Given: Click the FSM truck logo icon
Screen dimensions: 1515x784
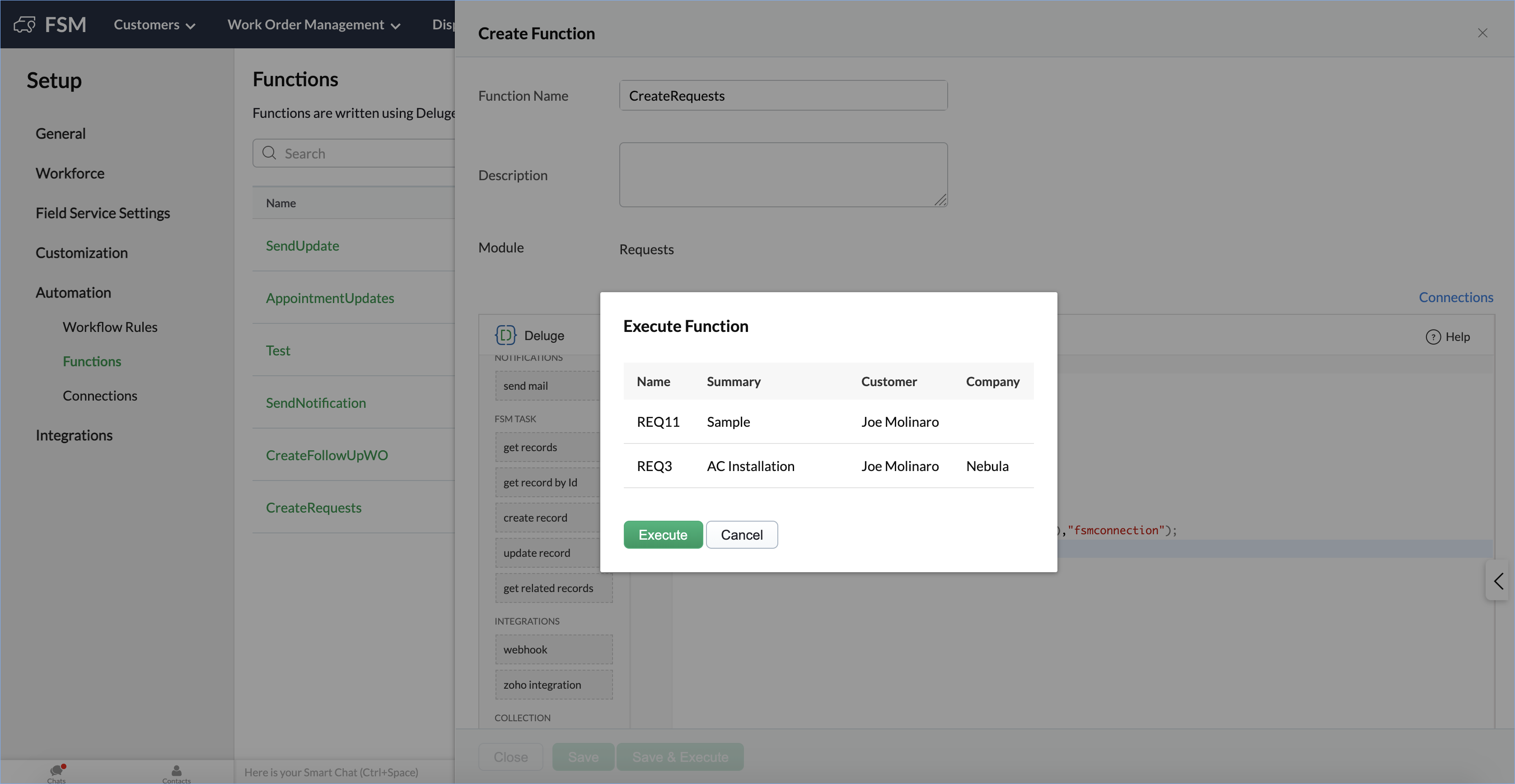Looking at the screenshot, I should point(24,25).
